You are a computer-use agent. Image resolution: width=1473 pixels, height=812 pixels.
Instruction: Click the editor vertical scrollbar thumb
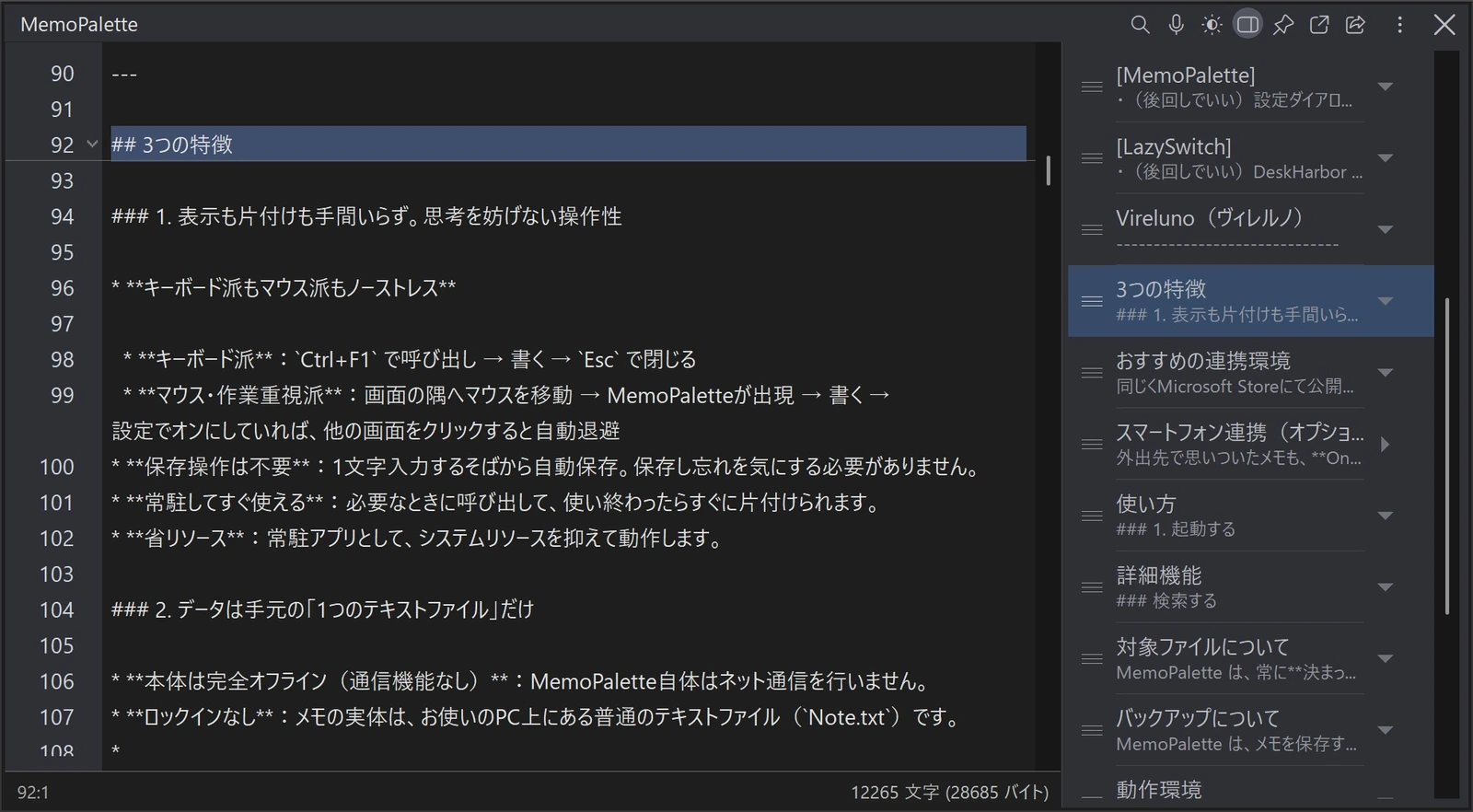click(1049, 170)
